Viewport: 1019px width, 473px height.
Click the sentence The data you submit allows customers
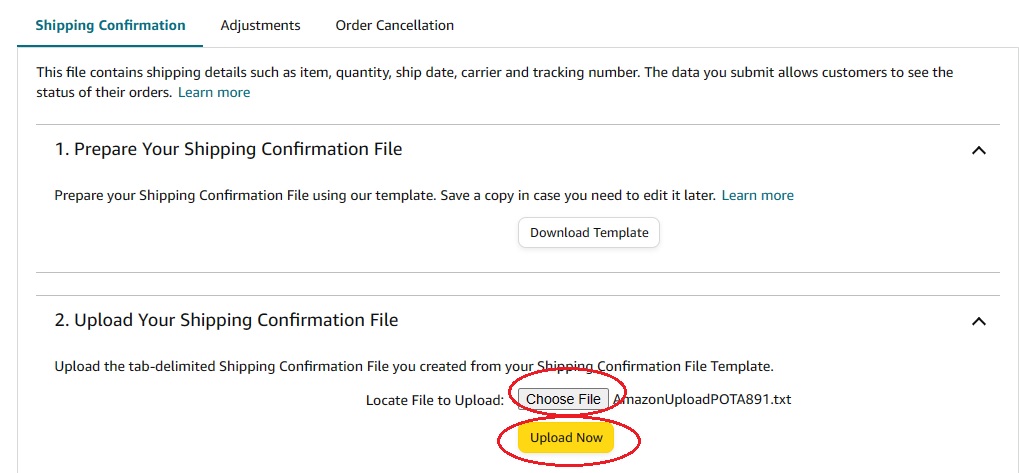(x=495, y=82)
